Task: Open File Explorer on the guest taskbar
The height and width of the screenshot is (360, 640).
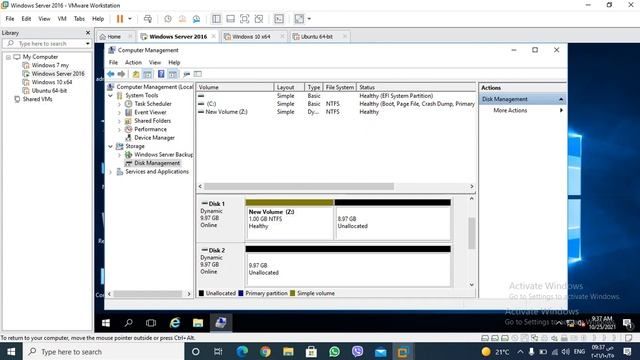Action: pyautogui.click(x=198, y=323)
